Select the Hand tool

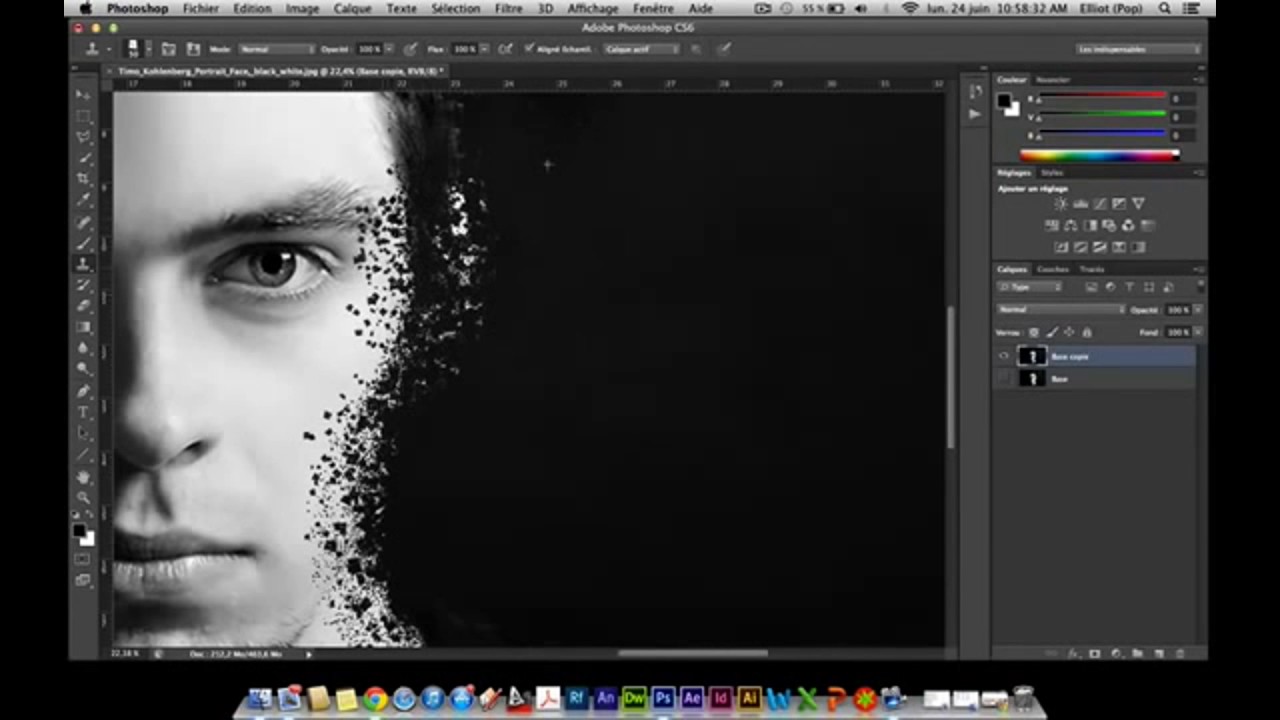point(84,476)
